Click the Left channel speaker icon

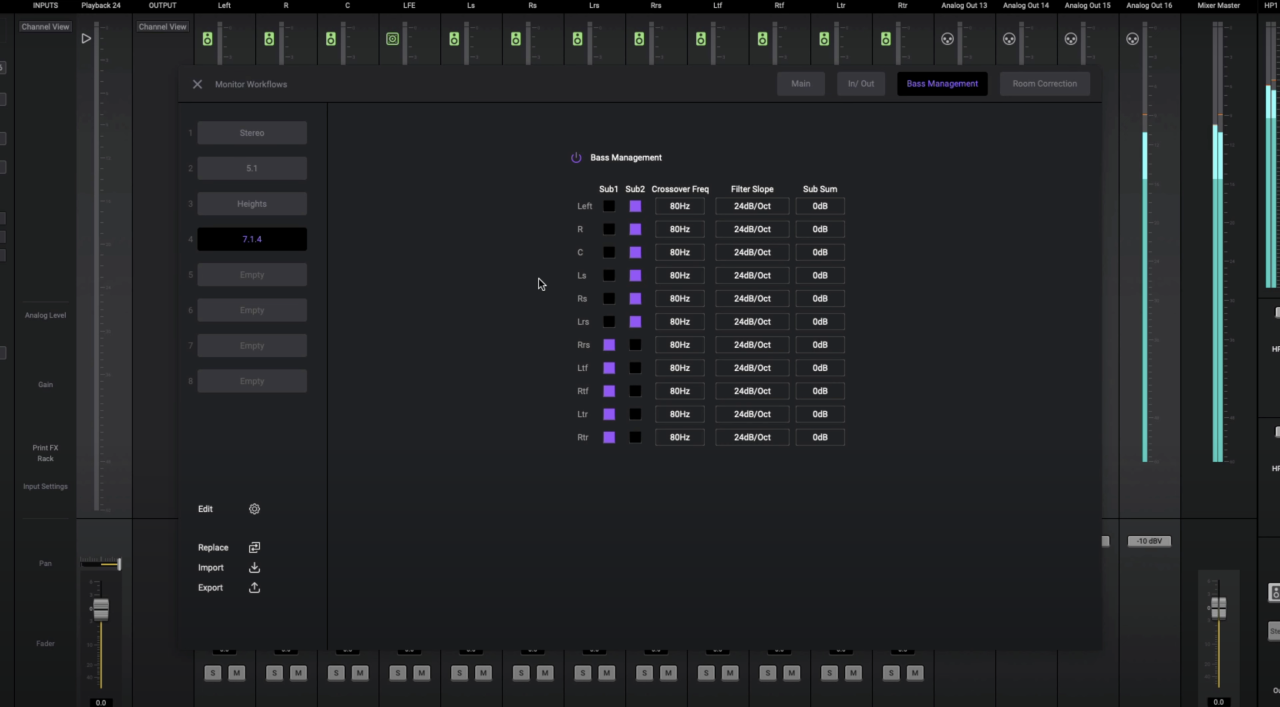[x=208, y=39]
